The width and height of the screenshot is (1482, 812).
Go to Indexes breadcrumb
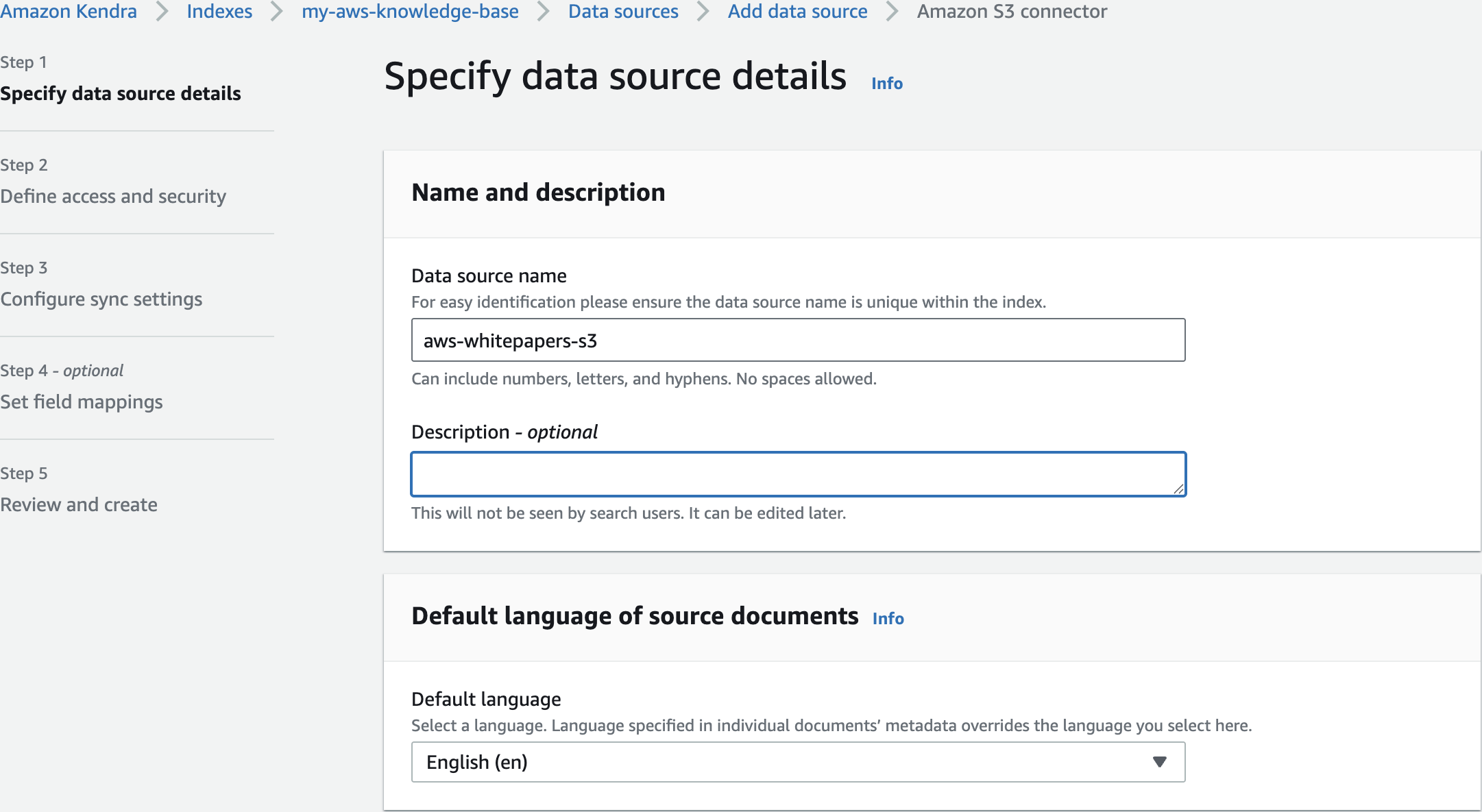[x=219, y=12]
